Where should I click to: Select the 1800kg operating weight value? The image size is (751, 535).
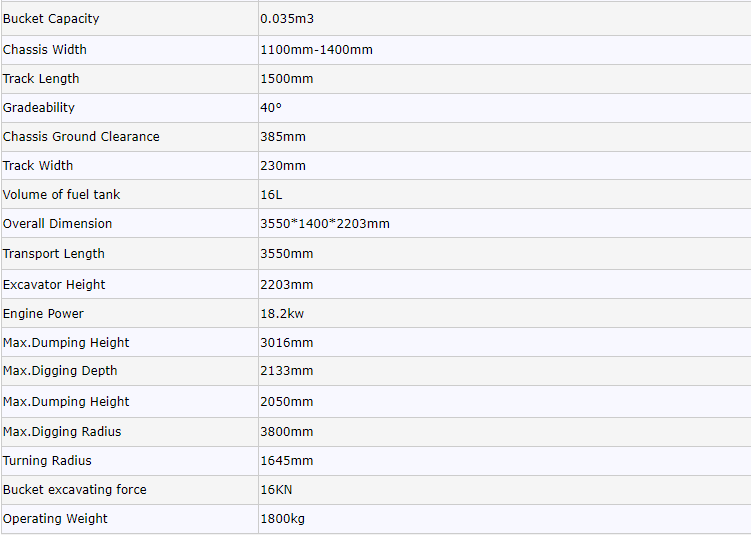click(x=284, y=519)
